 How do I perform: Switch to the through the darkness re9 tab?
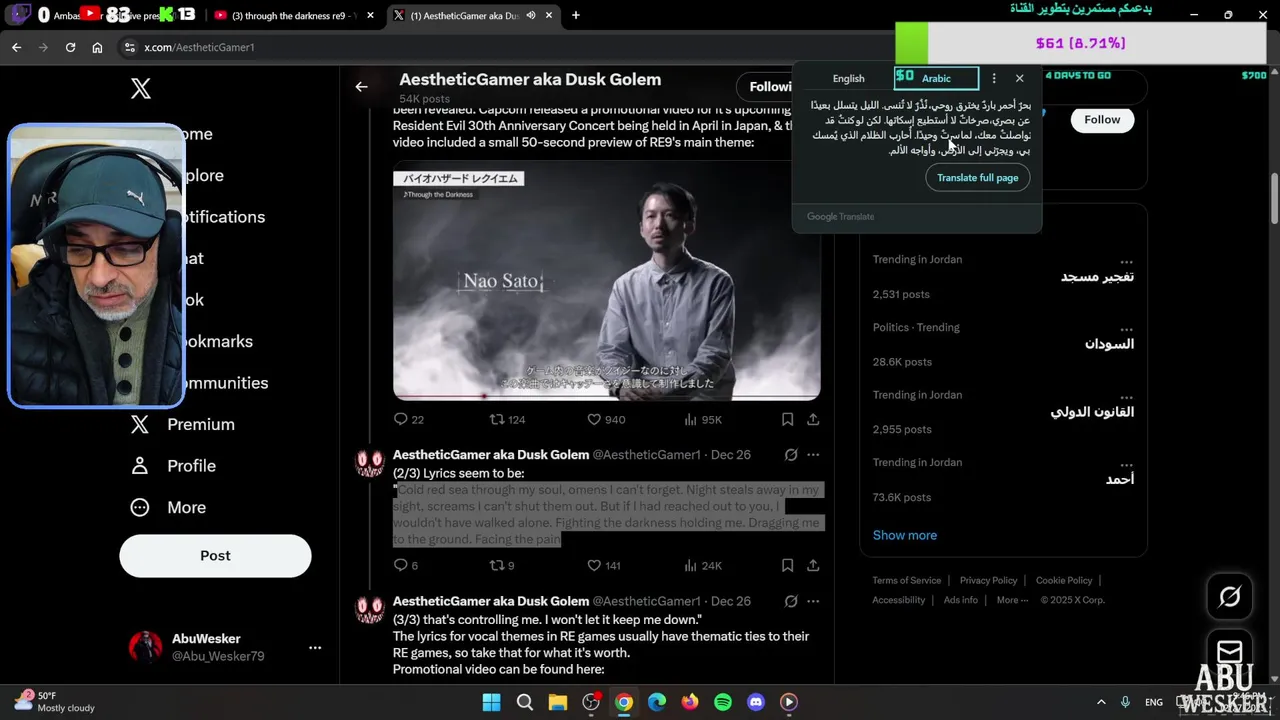tap(293, 15)
